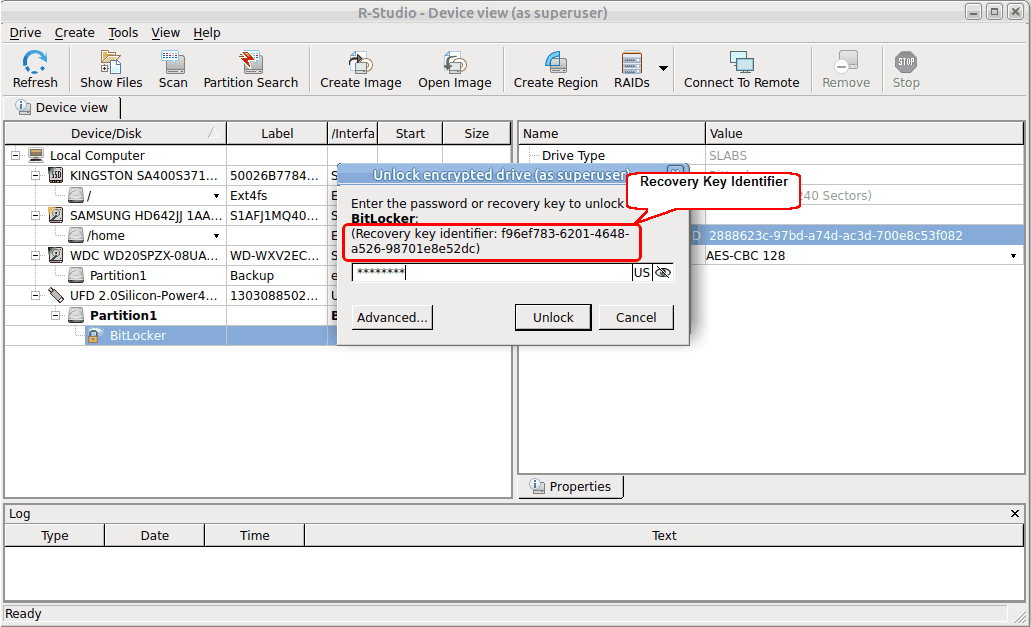
Task: Select the SAMSUNG hard disk icon
Action: point(57,216)
